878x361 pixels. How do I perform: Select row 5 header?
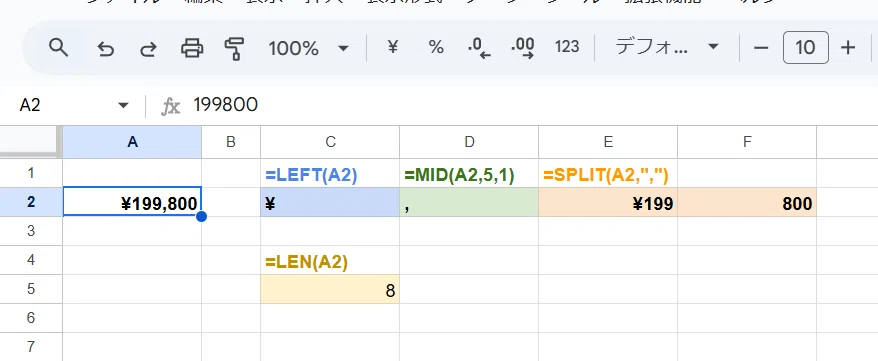pos(31,289)
